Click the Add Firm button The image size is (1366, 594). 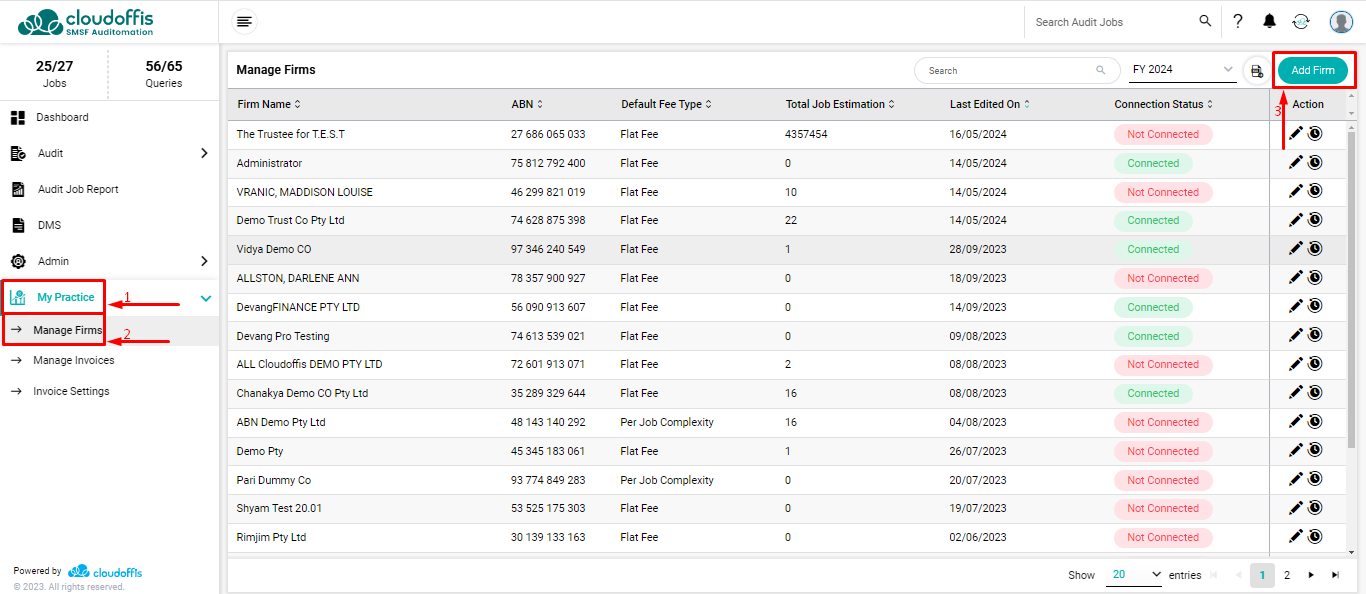tap(1312, 70)
